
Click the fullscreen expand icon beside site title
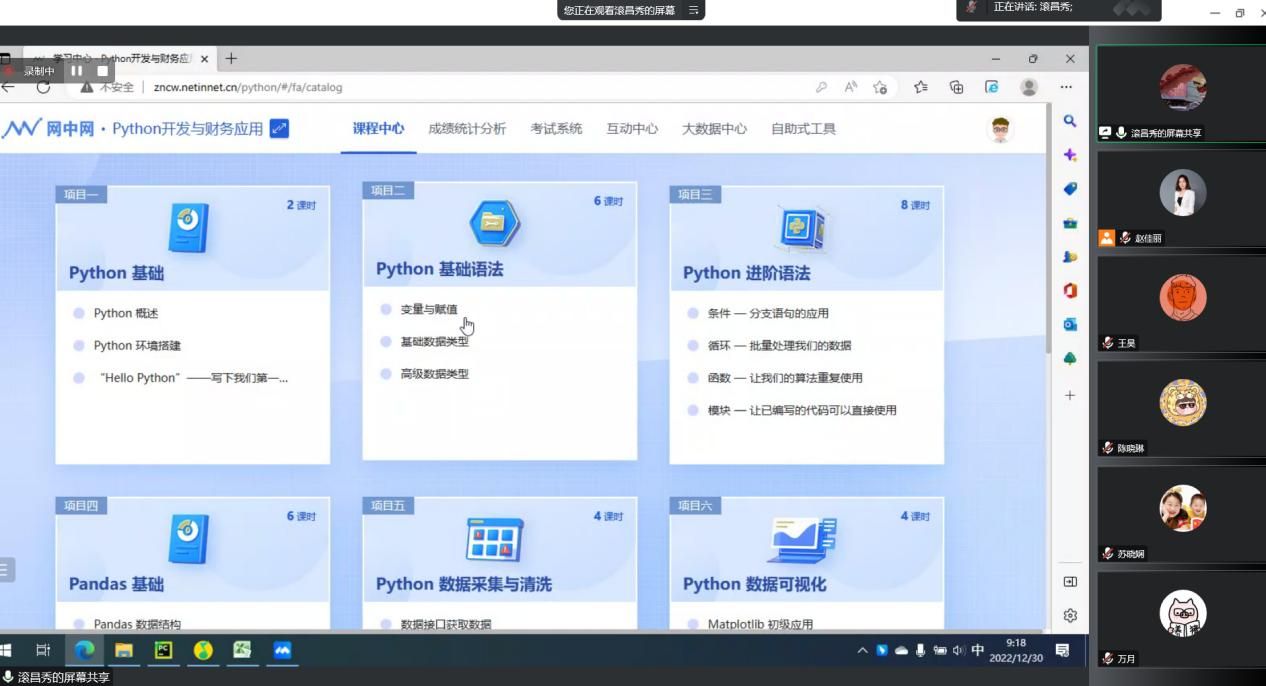[x=280, y=128]
